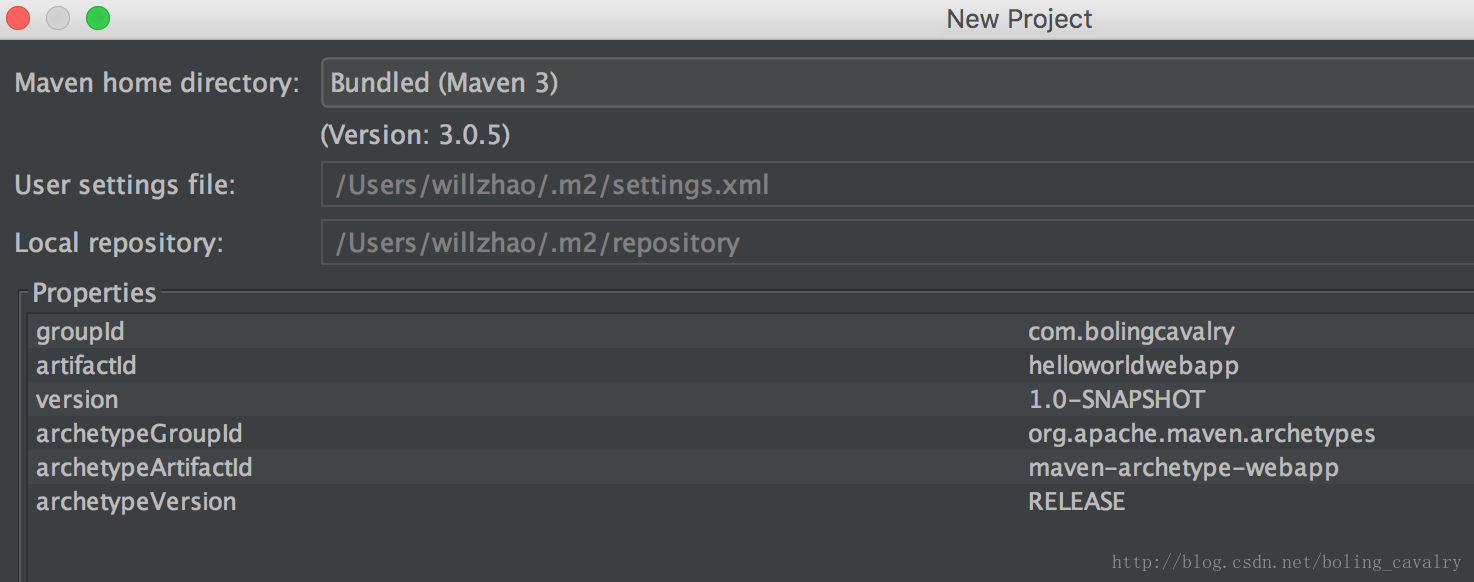Click the Local repository path field
The image size is (1474, 582).
point(896,243)
